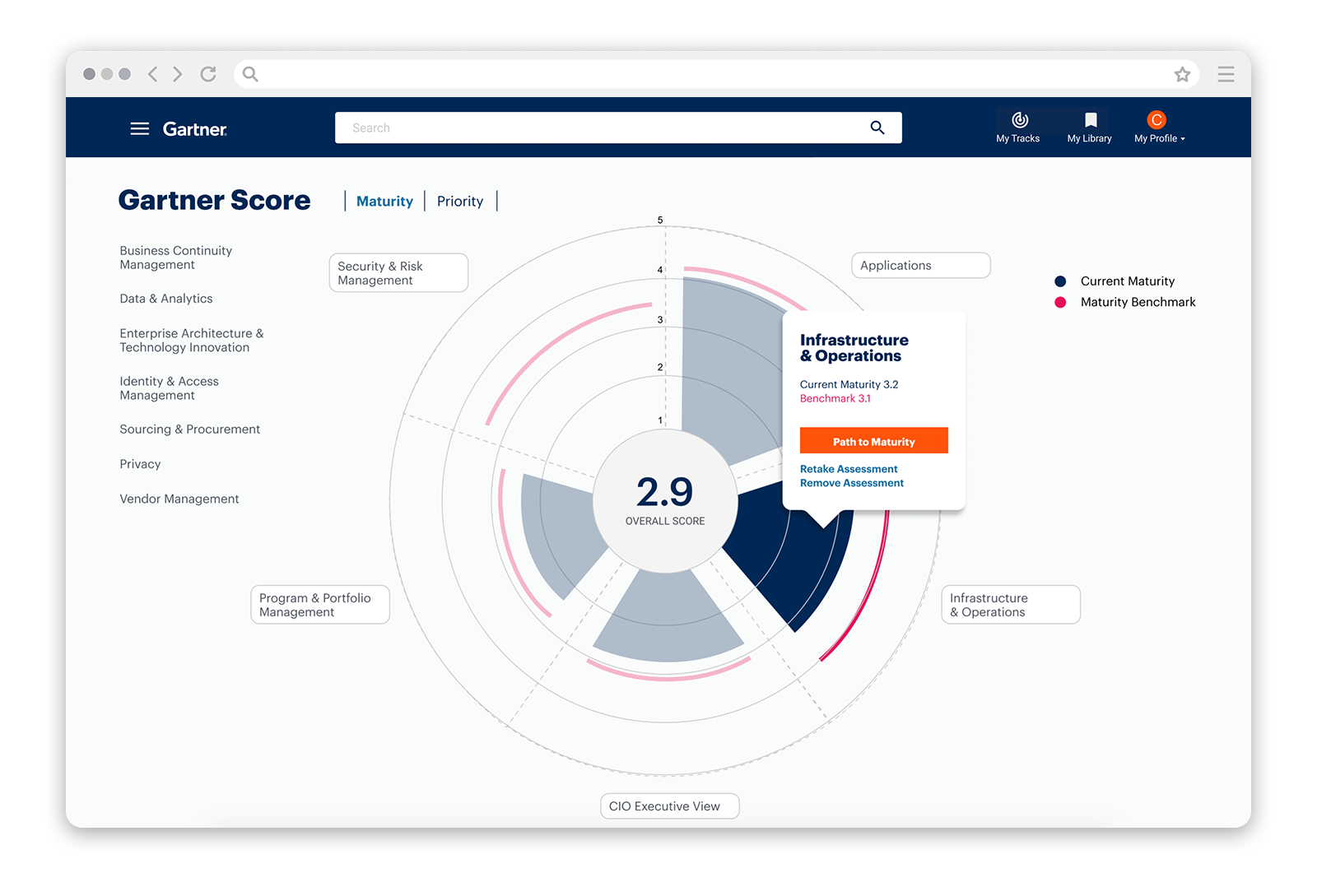Screen dimensions: 1317x896
Task: Select Identity & Access Management
Action: tap(170, 388)
